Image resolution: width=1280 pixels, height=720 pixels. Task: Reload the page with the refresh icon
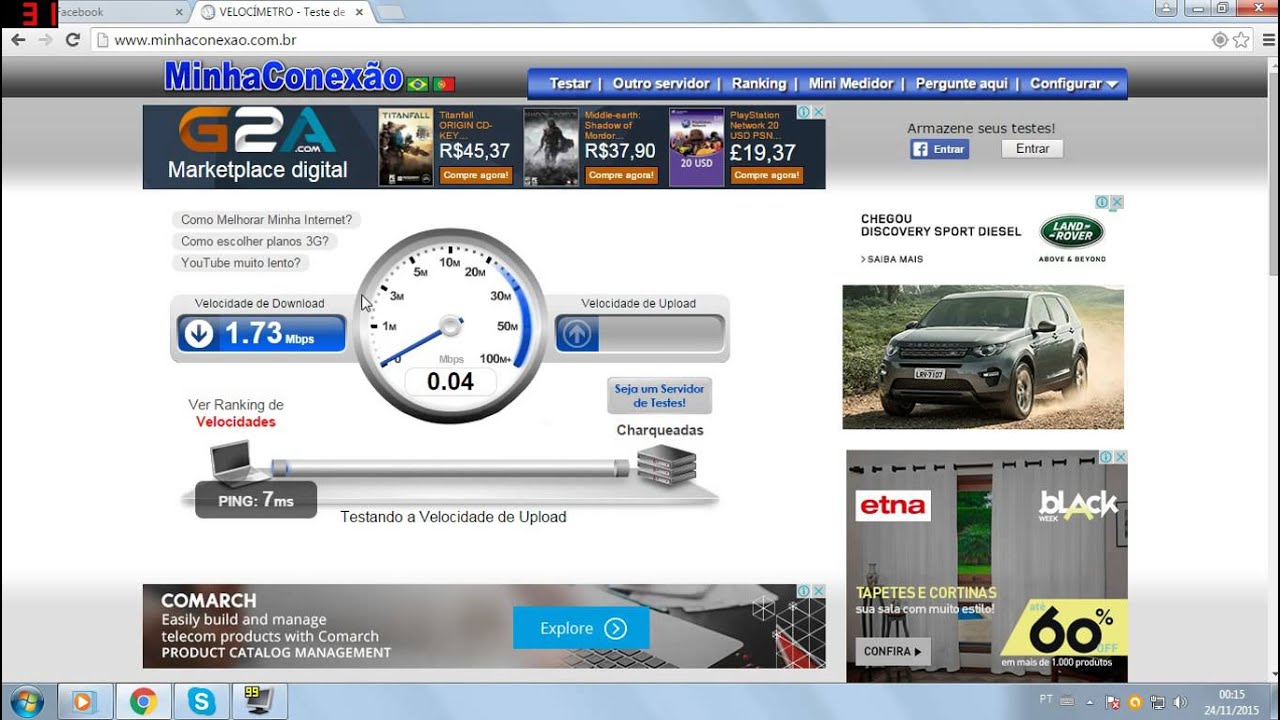[72, 40]
